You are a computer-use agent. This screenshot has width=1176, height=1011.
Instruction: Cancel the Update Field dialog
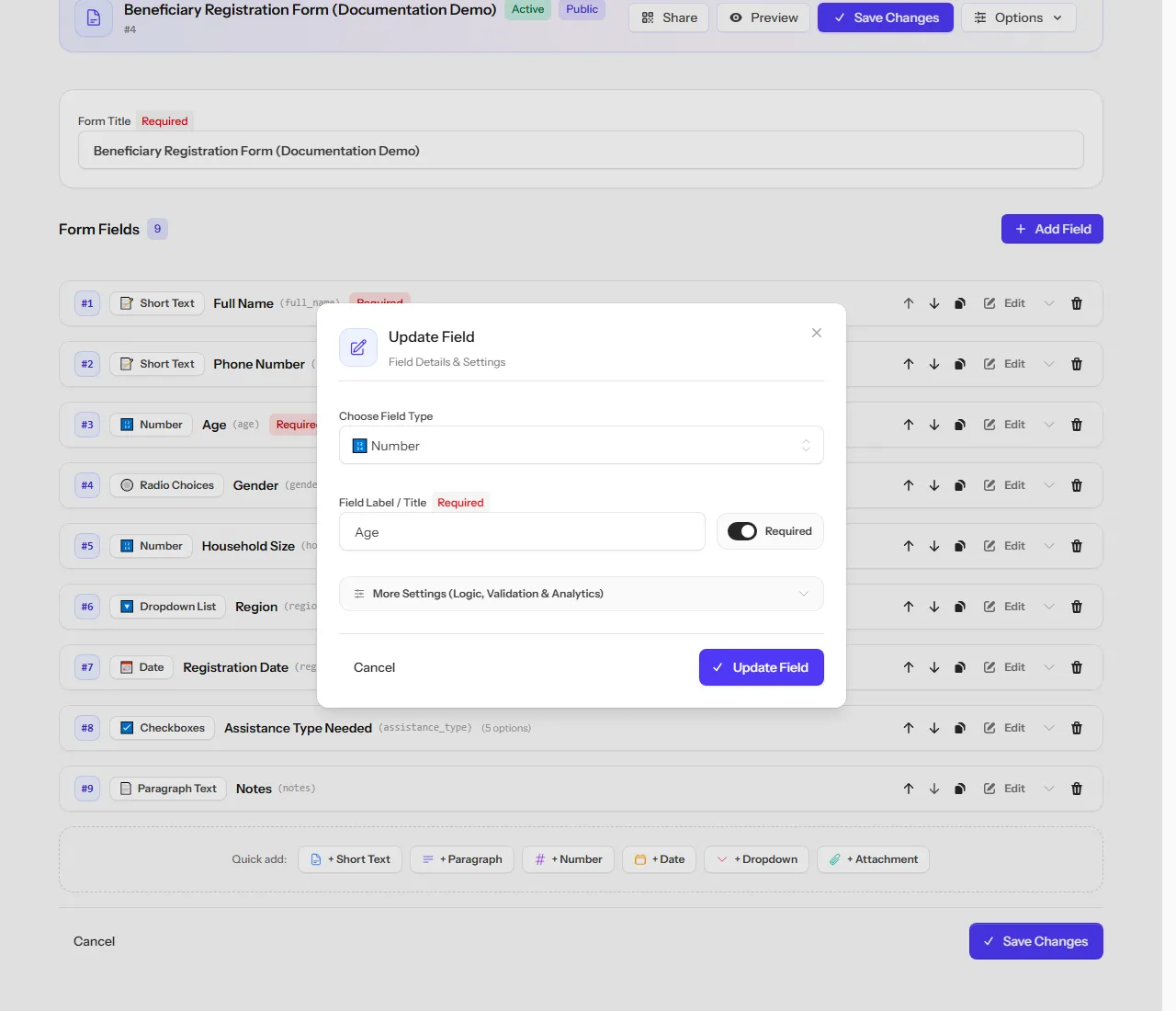click(375, 667)
